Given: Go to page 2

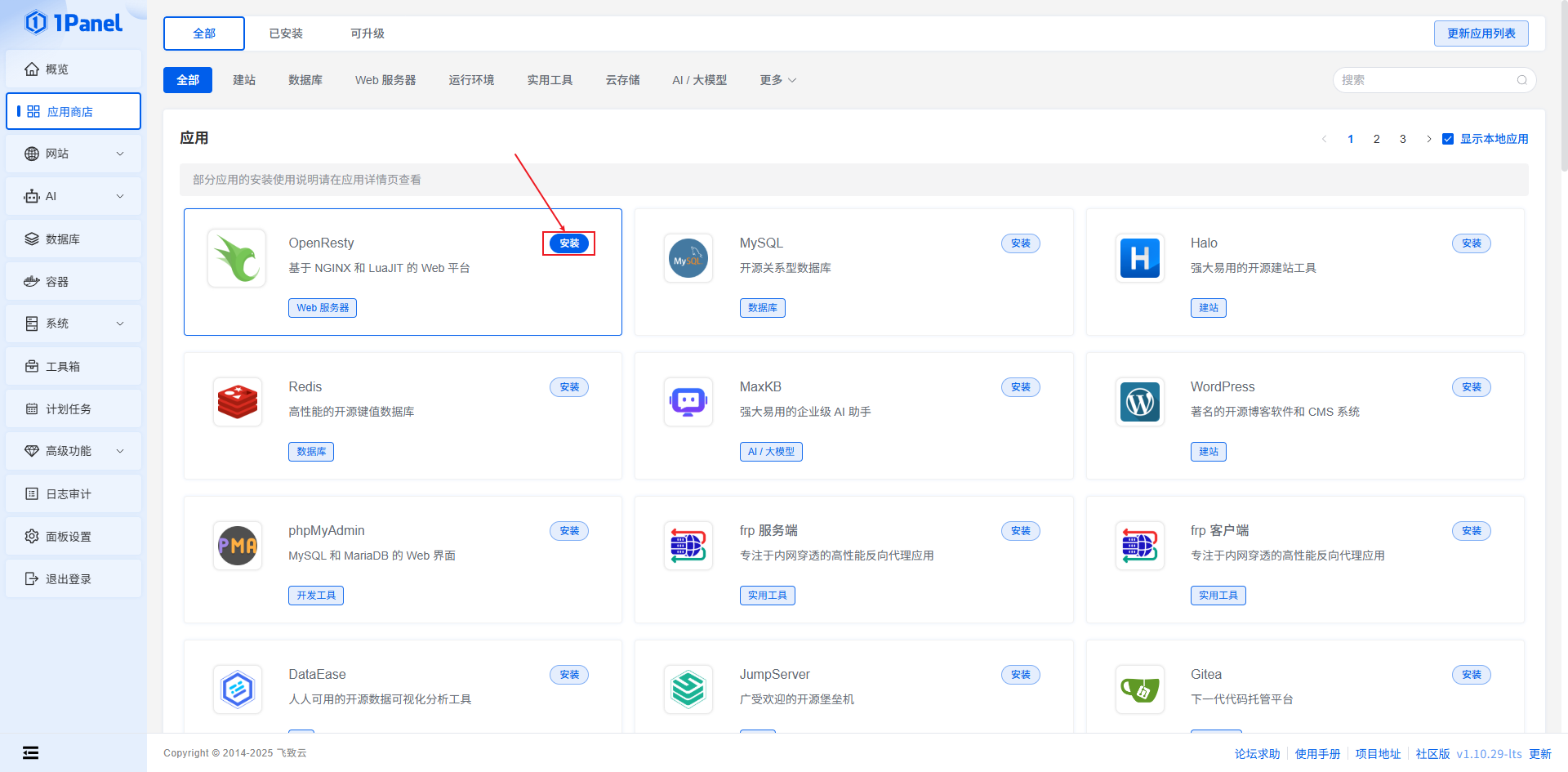Looking at the screenshot, I should pos(1377,139).
